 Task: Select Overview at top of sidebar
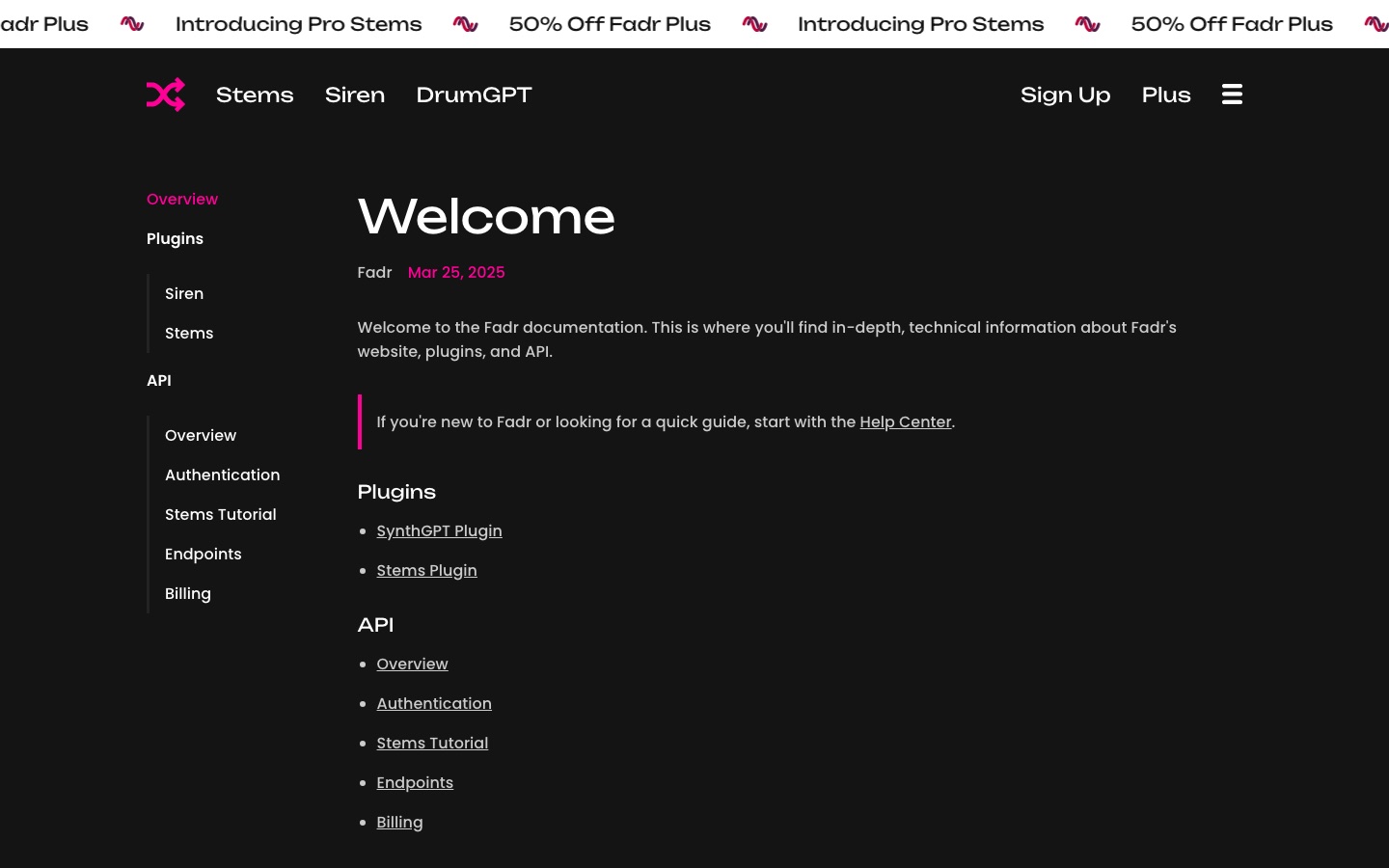(x=182, y=199)
